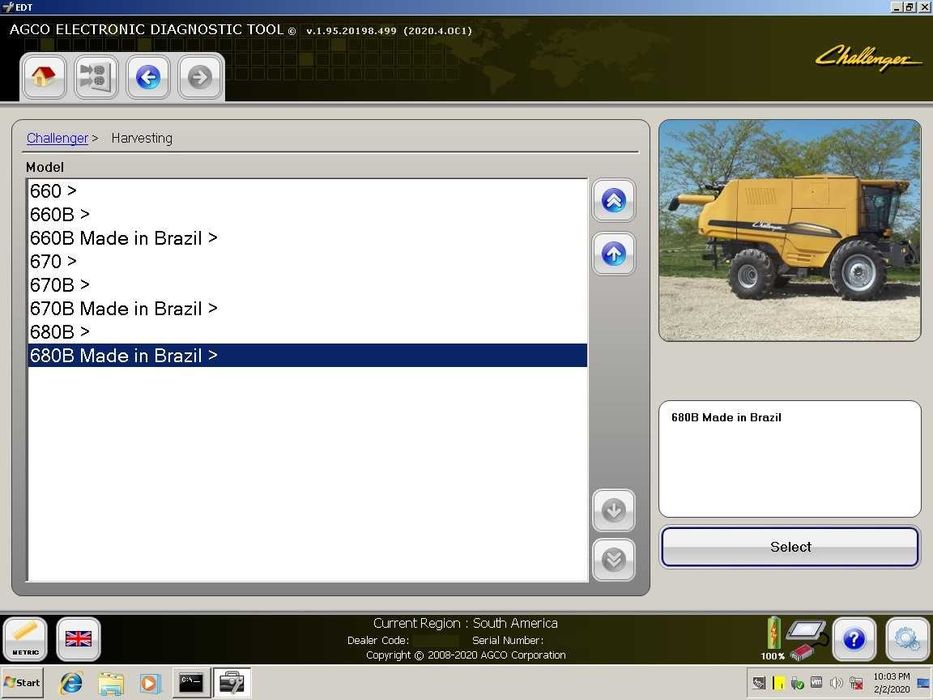Click Current Region : South America text
The height and width of the screenshot is (700, 933).
(x=465, y=623)
